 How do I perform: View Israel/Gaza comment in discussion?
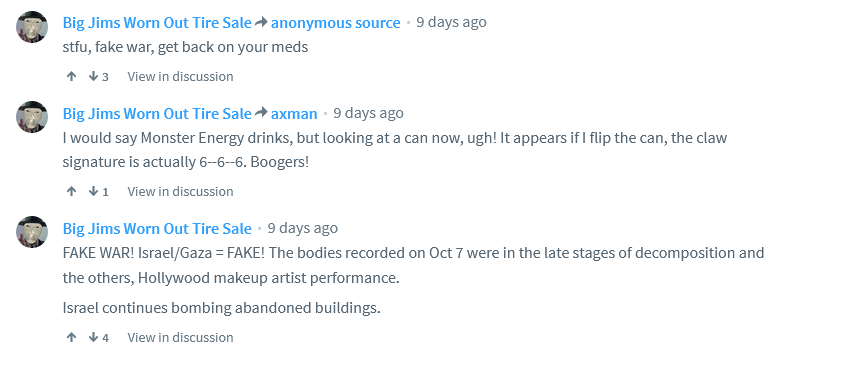point(180,337)
